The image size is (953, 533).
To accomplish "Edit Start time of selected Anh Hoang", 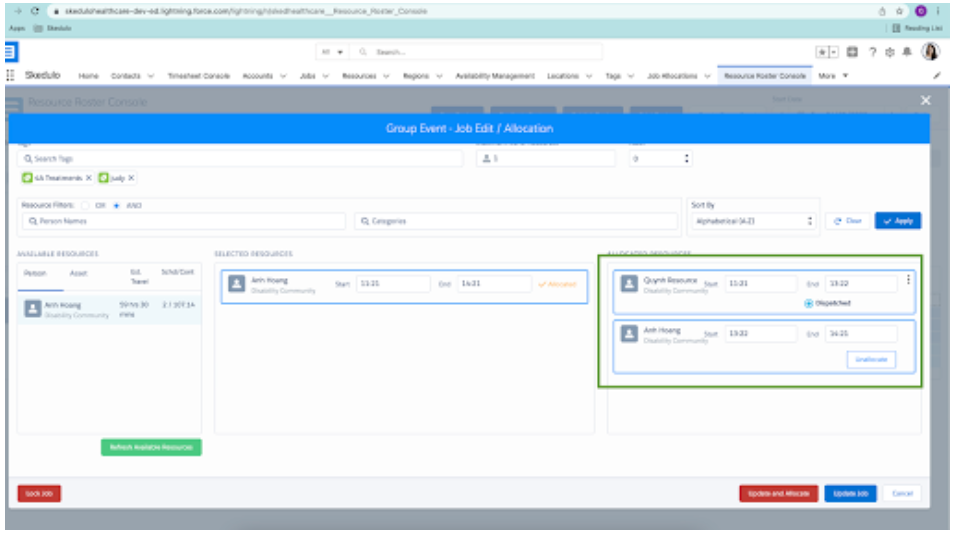I will (393, 284).
